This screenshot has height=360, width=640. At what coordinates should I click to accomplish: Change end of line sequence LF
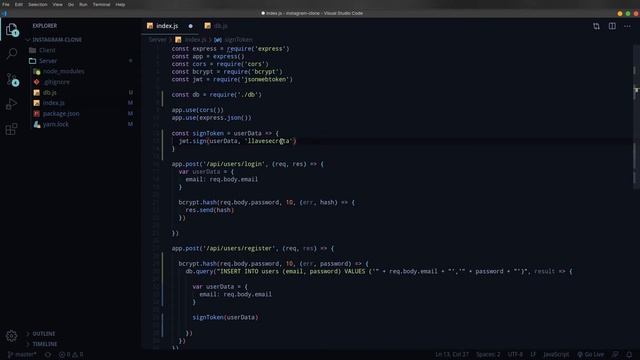point(533,354)
